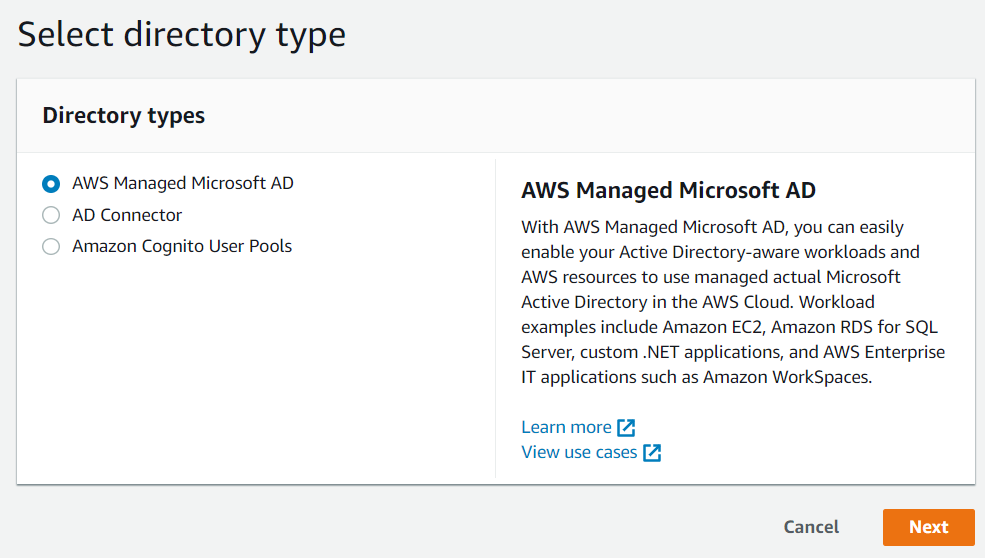
Task: Select the Amazon Cognito User Pools radio button
Action: coord(51,246)
